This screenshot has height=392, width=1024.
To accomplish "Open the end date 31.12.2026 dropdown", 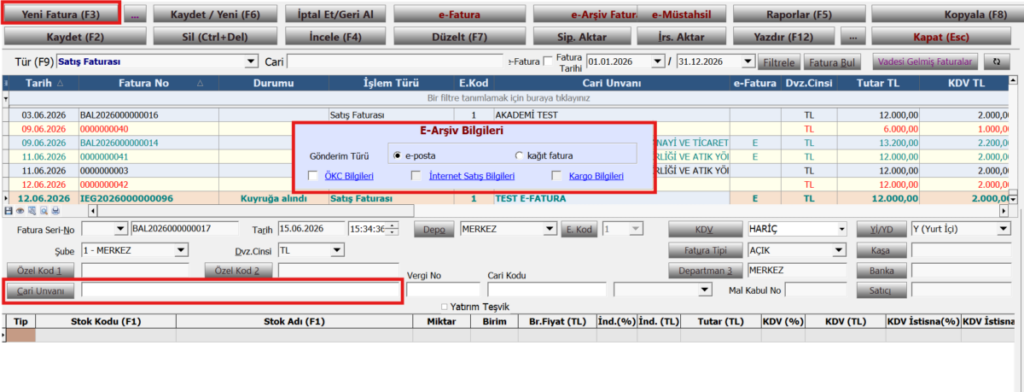I will (x=748, y=62).
